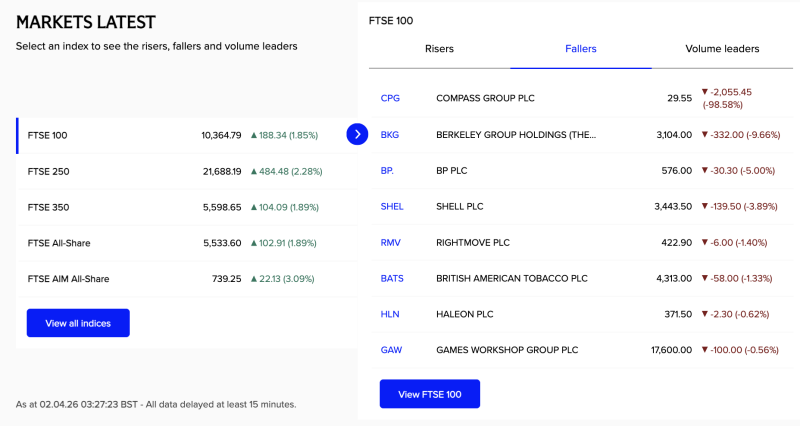This screenshot has width=800, height=426.
Task: Click the blue chevron arrow beside FTSE 100
Action: [x=357, y=134]
